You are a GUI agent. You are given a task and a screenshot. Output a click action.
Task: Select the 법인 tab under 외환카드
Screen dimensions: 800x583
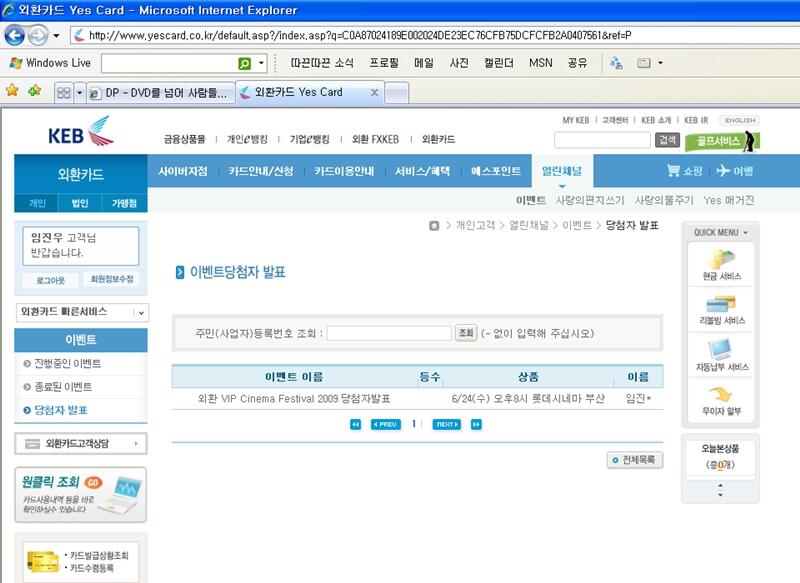pos(80,203)
